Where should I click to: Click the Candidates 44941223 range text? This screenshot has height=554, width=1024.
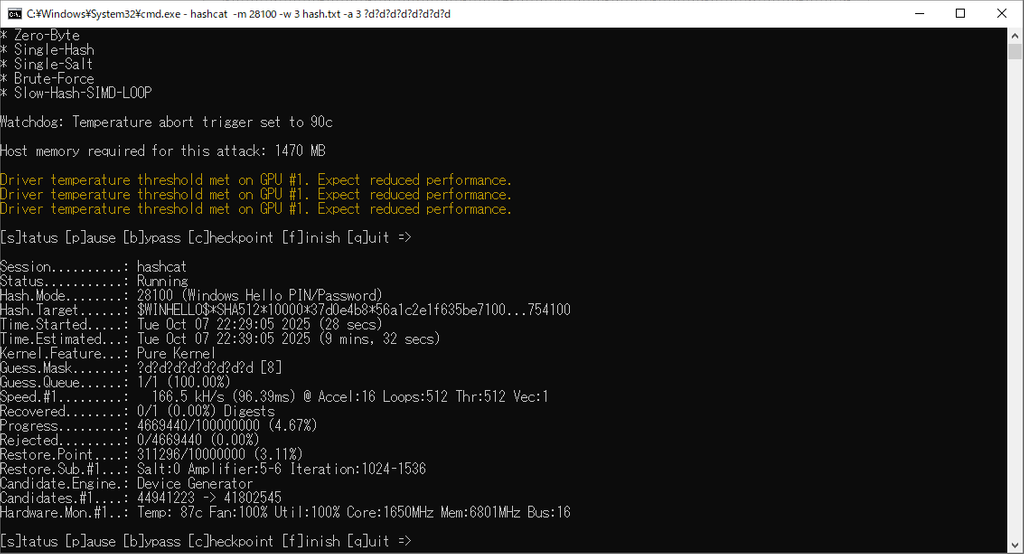tap(208, 498)
